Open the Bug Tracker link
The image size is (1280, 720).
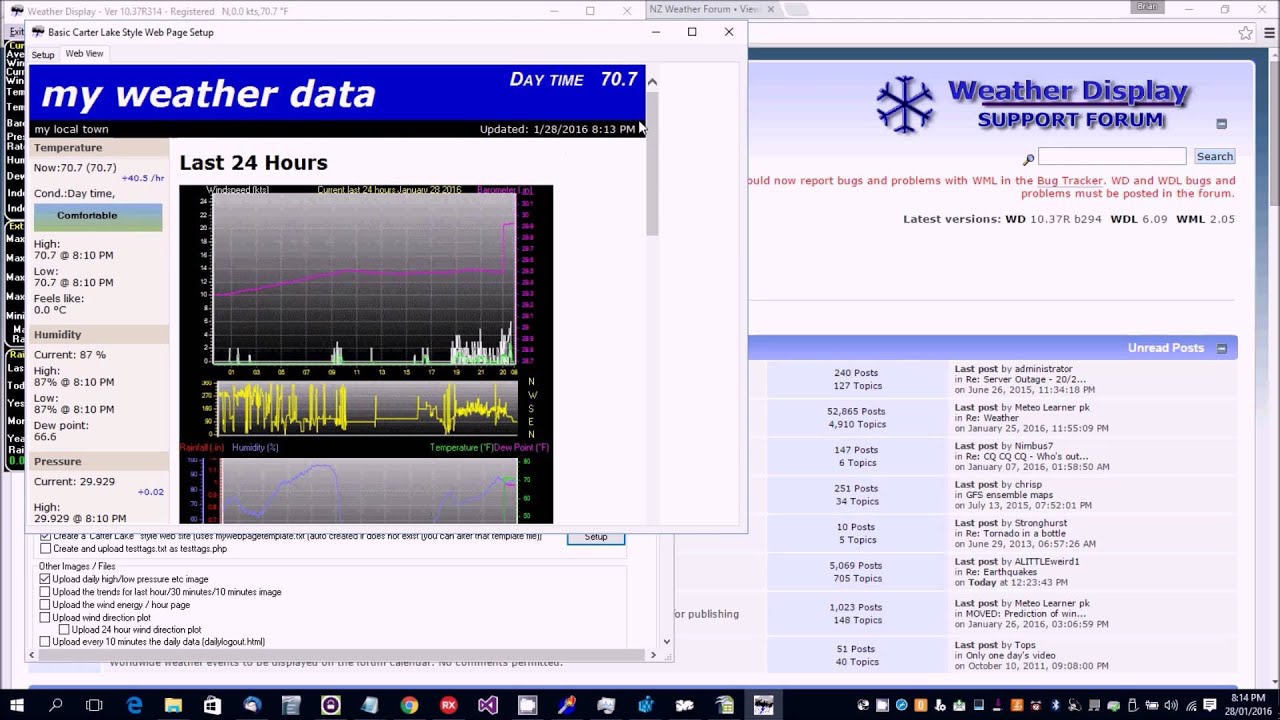pyautogui.click(x=1070, y=181)
